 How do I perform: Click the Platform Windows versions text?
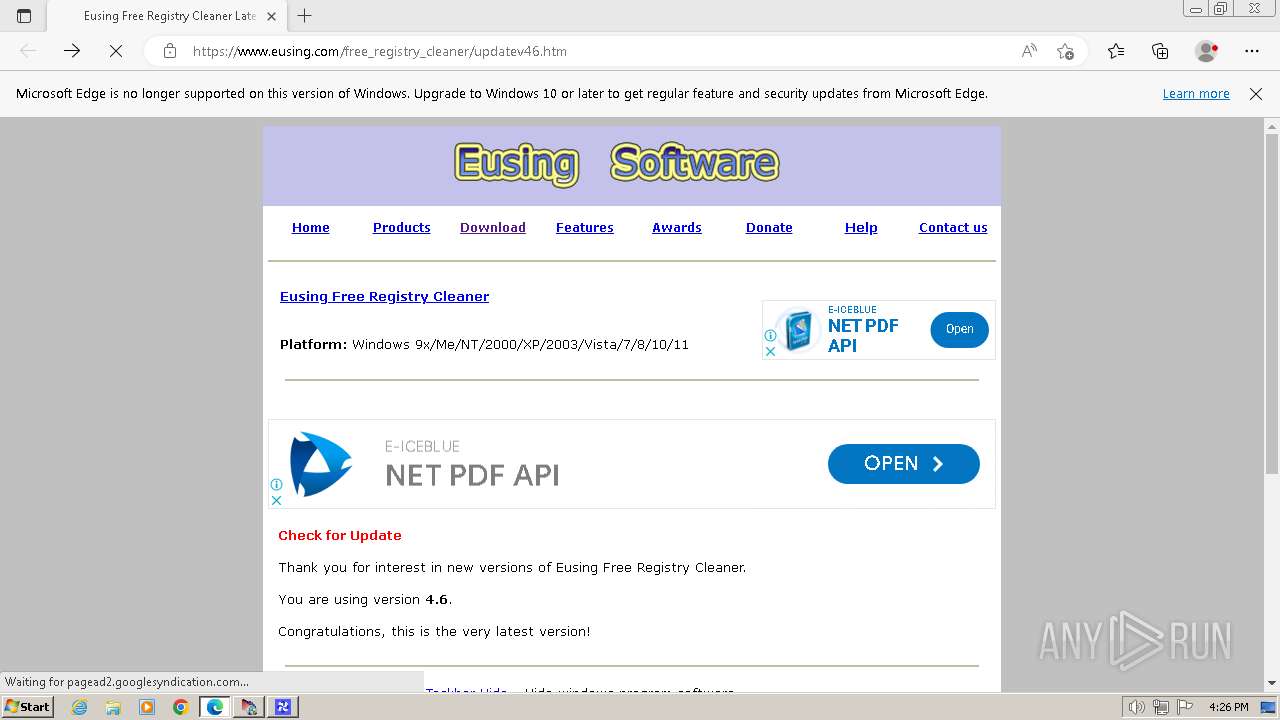coord(520,345)
